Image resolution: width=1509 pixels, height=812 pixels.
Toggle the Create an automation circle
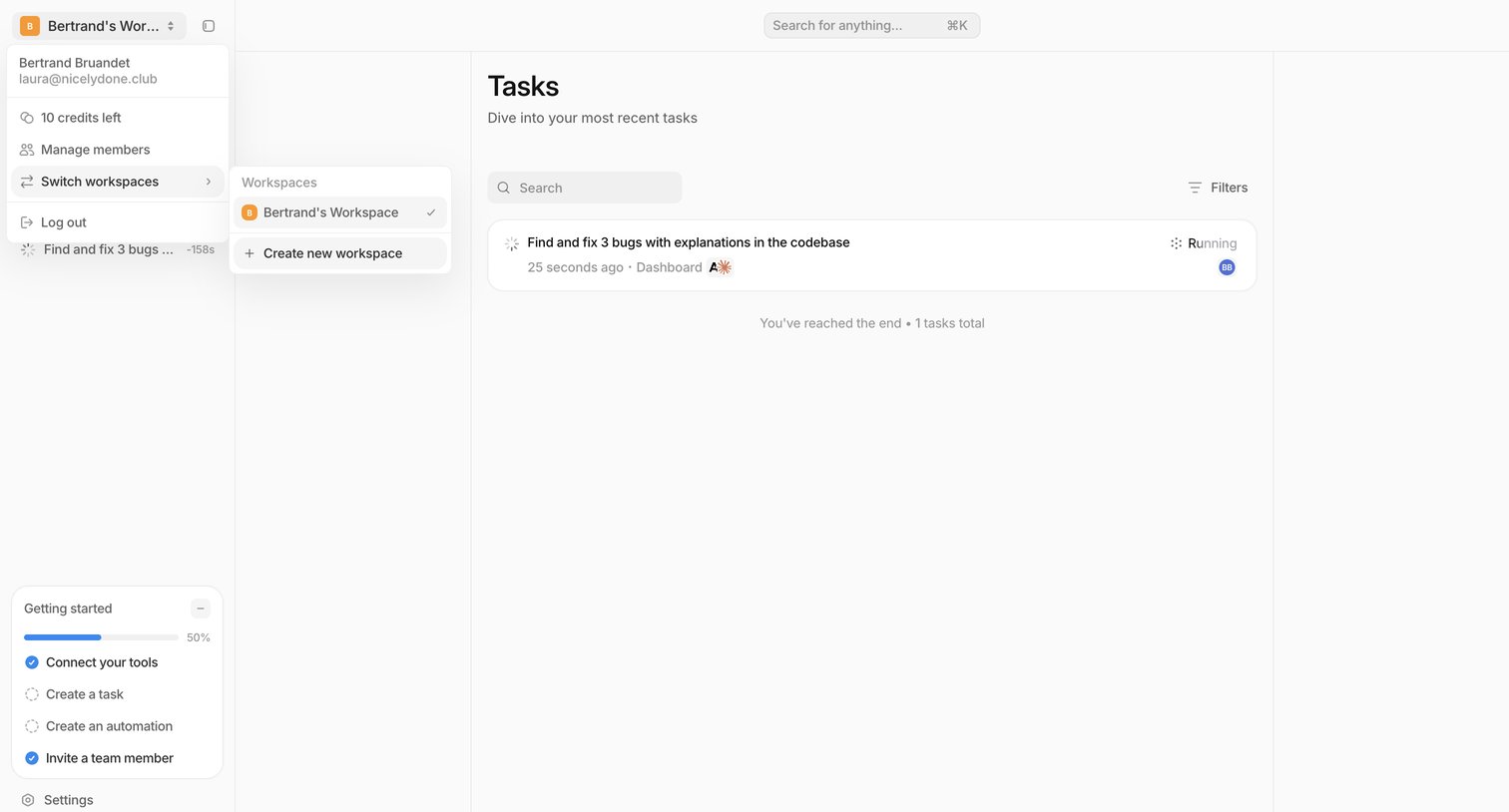click(32, 726)
